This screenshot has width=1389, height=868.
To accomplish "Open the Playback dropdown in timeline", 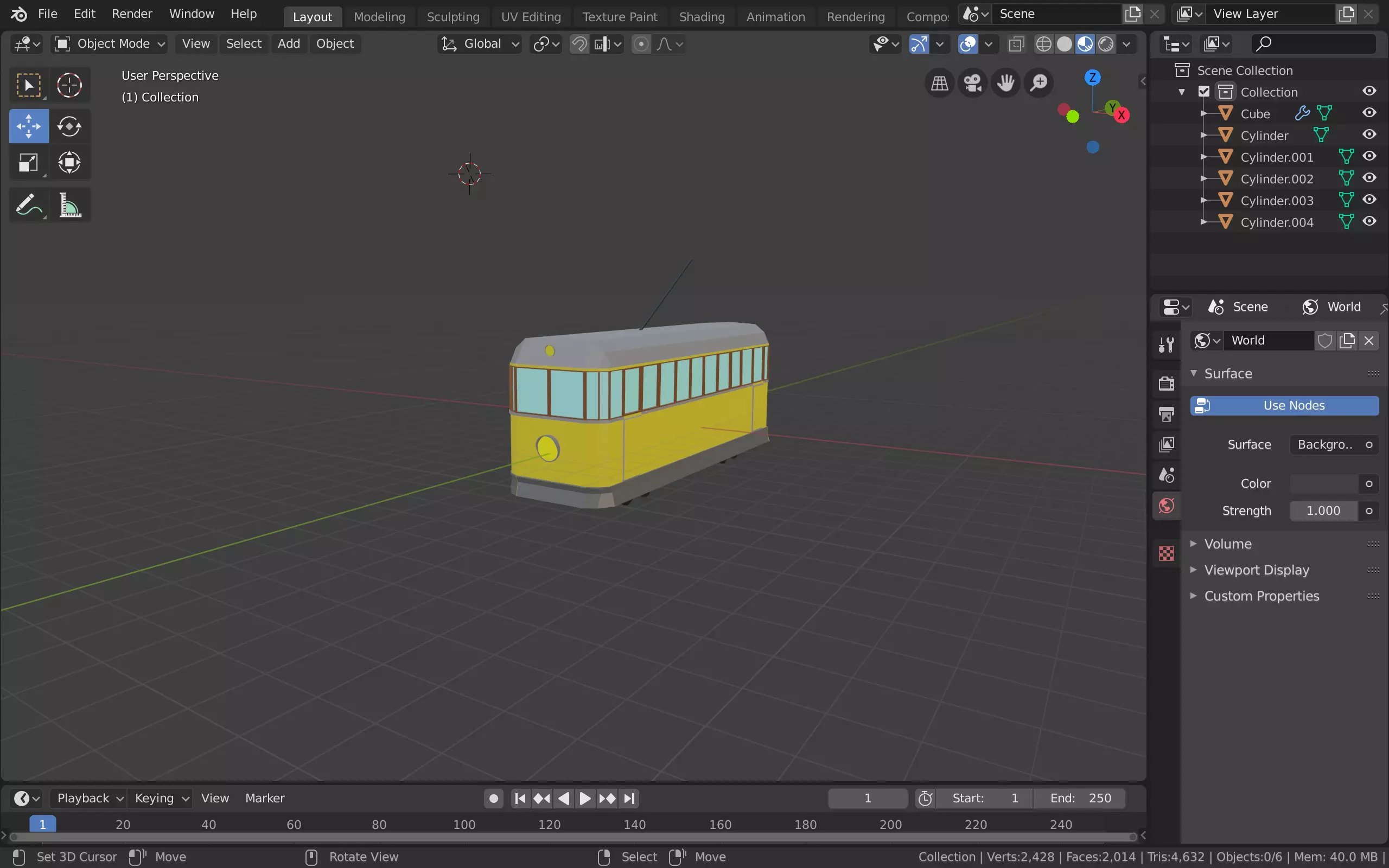I will (90, 798).
